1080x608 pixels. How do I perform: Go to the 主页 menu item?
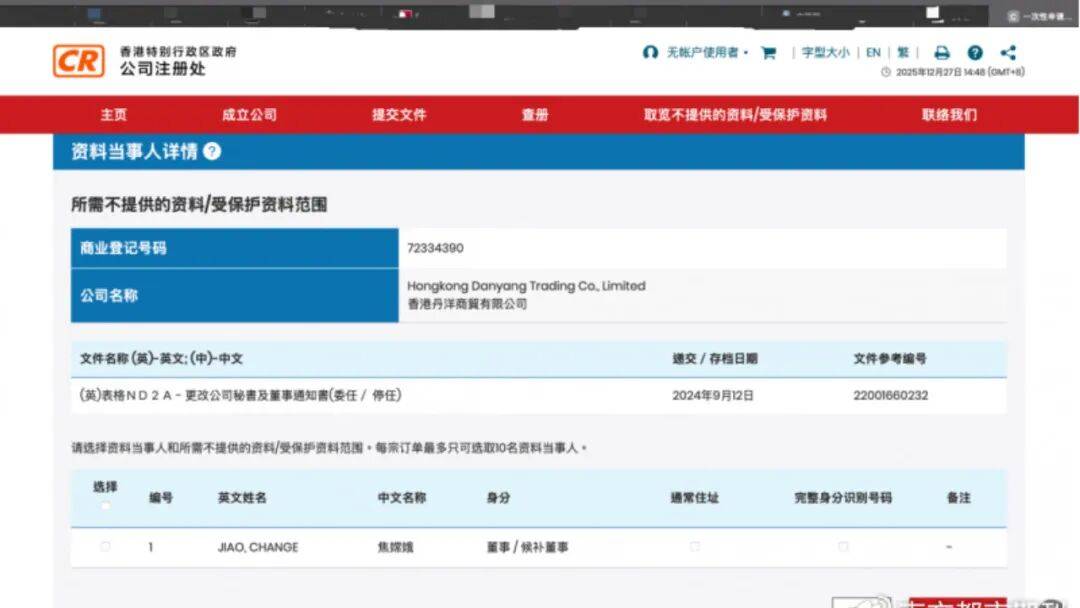pyautogui.click(x=113, y=115)
